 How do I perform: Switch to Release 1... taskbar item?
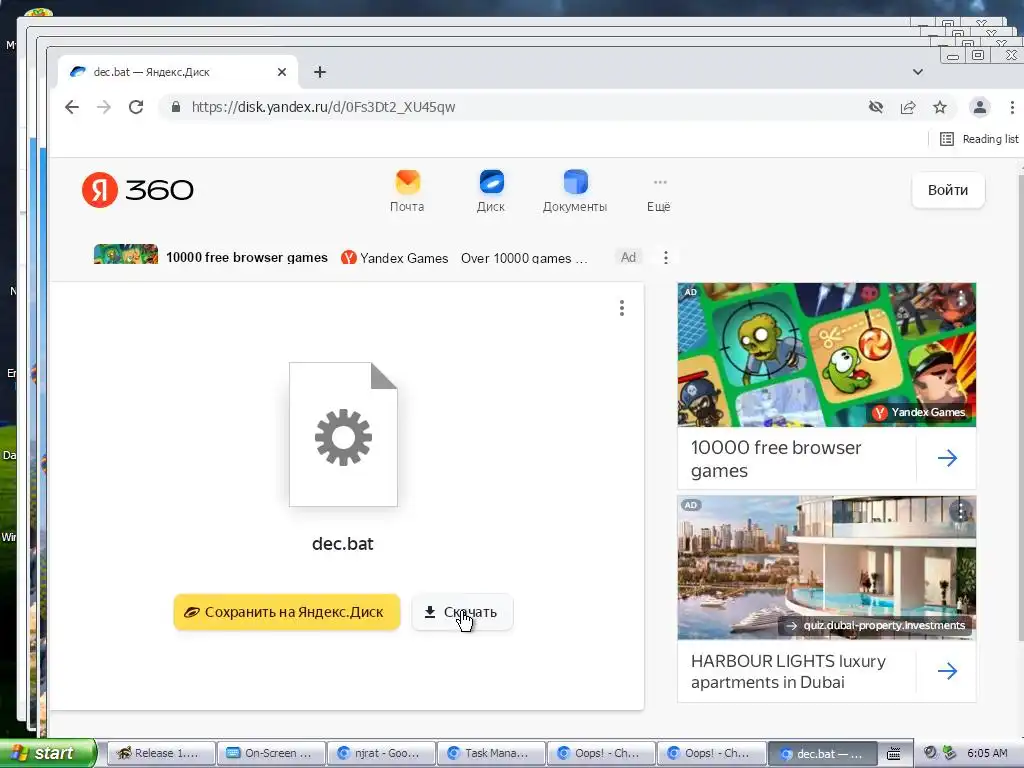[x=161, y=754]
